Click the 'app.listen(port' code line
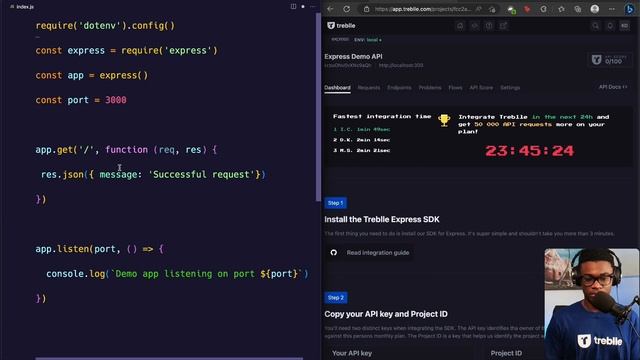640x360 pixels. coord(99,249)
